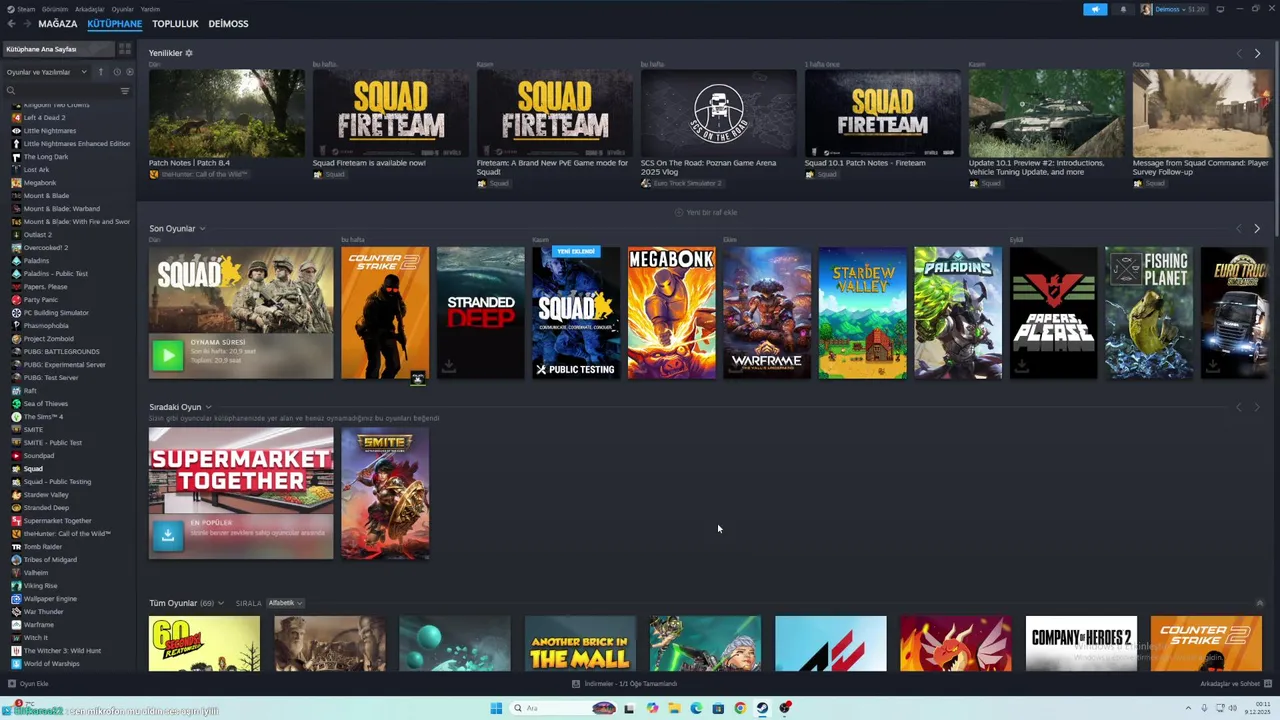Open Counter-Strike 2 cover in Son Oyunlar

click(385, 313)
